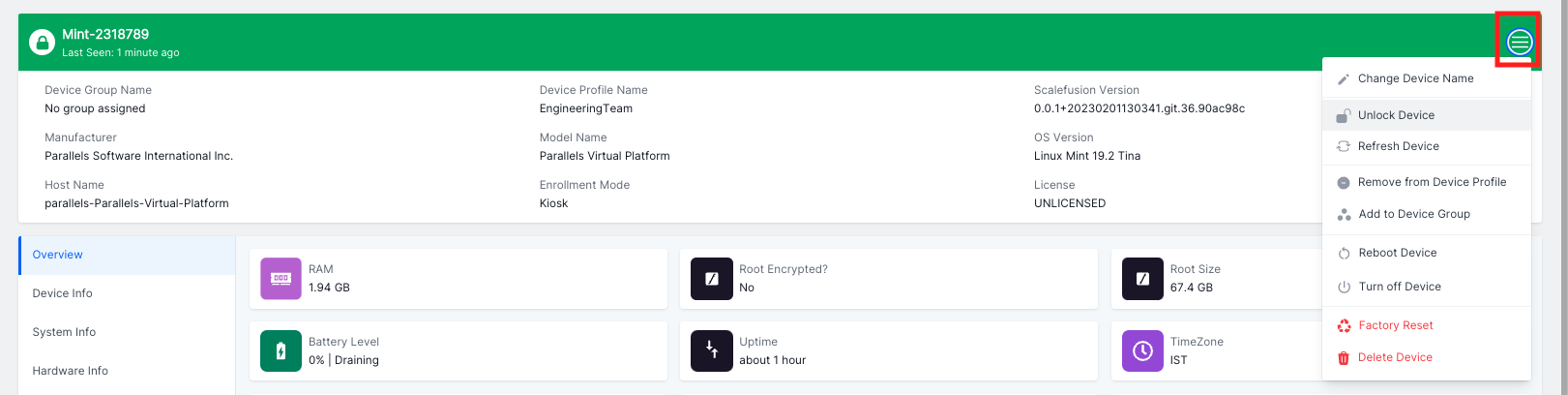Click the red Factory Reset icon
1568x395 pixels.
pos(1344,326)
